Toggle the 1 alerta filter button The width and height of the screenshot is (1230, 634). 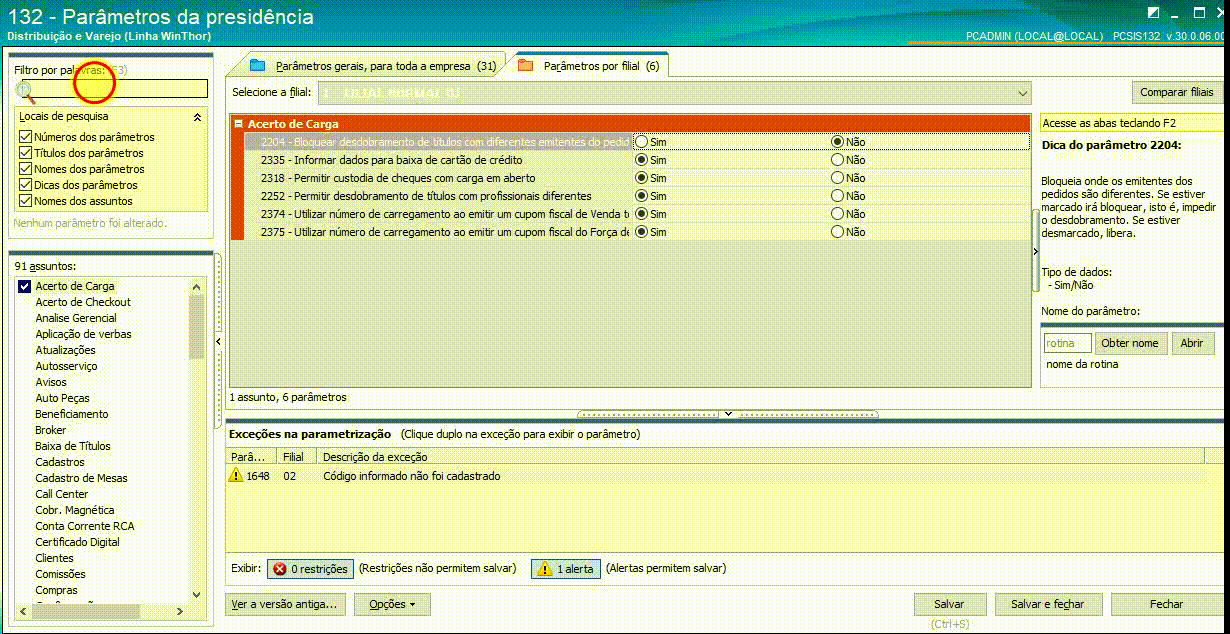tap(565, 569)
